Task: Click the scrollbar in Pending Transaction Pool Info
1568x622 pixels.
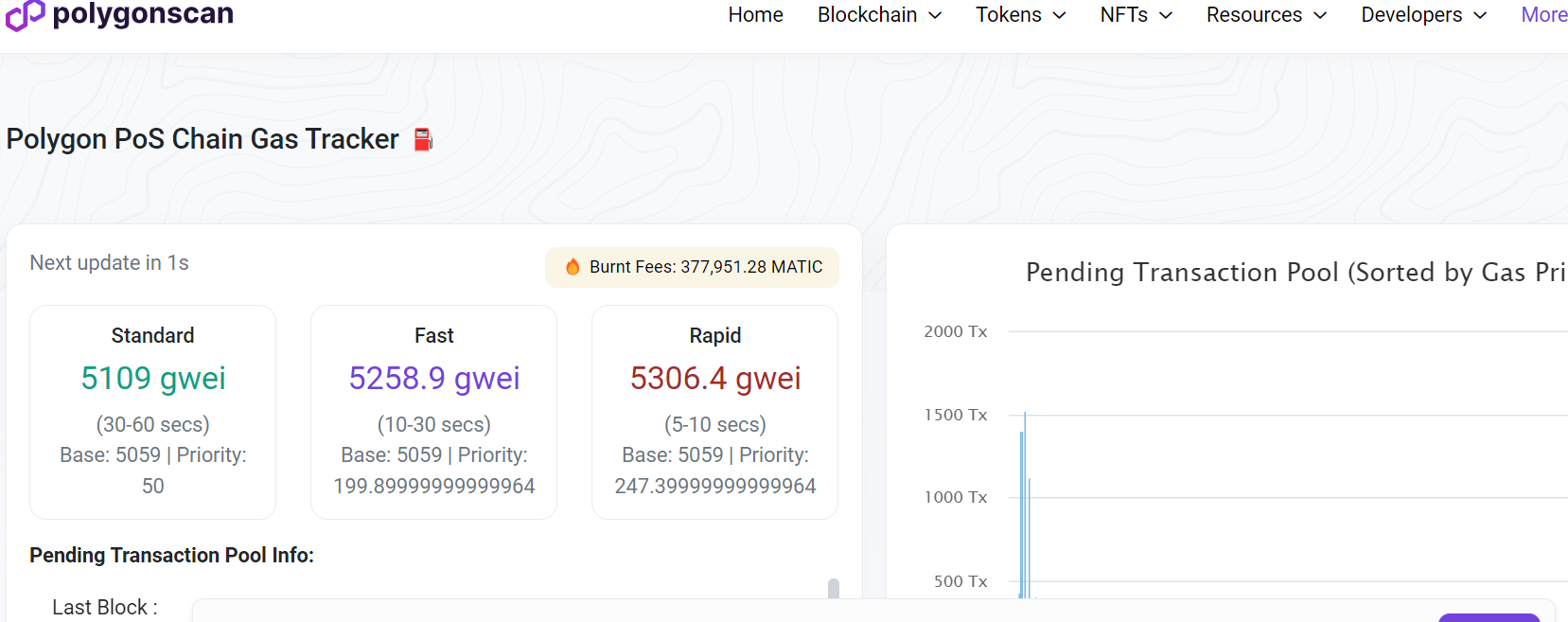Action: click(833, 589)
